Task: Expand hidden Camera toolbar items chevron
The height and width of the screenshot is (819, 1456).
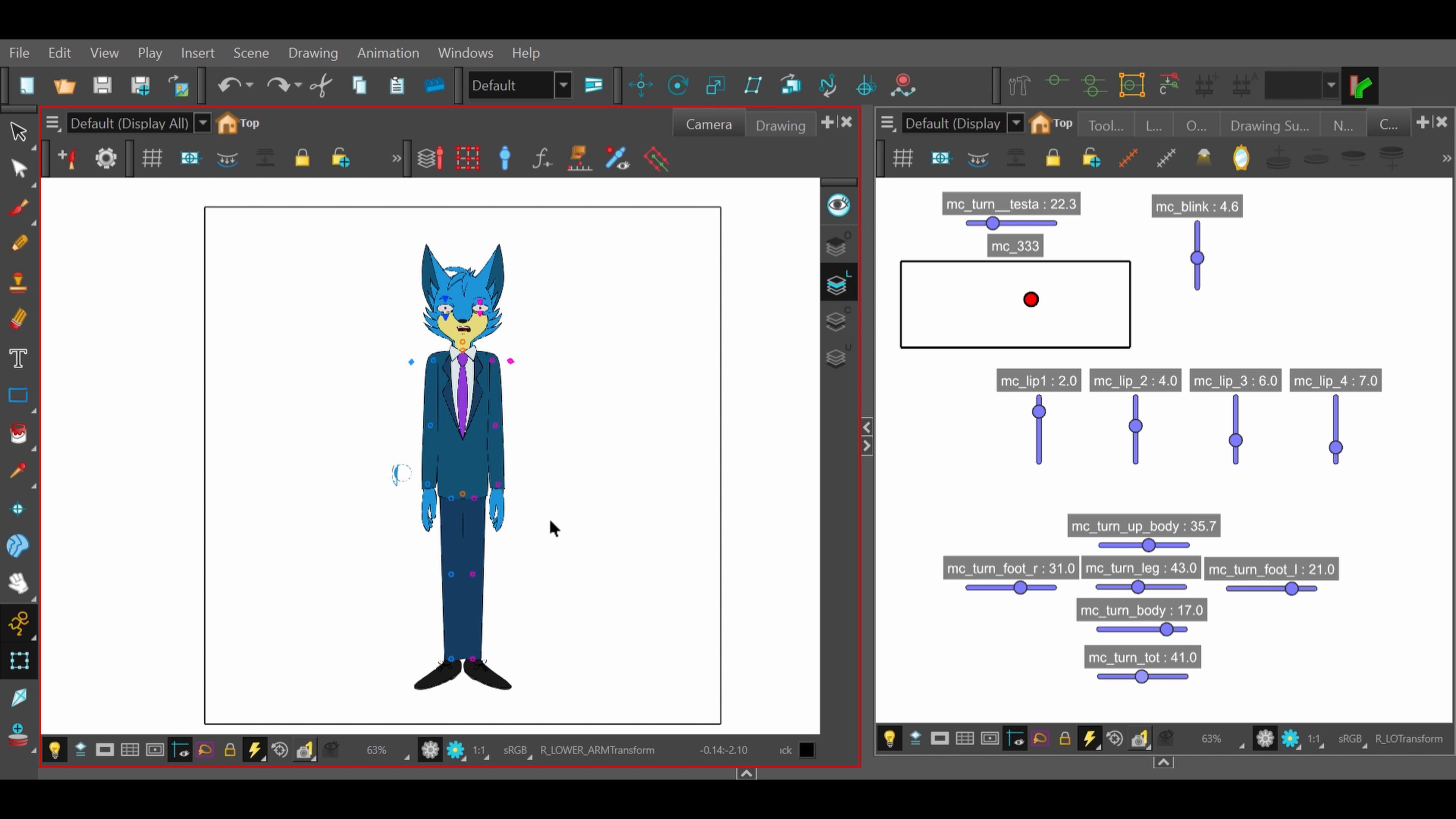Action: click(397, 159)
